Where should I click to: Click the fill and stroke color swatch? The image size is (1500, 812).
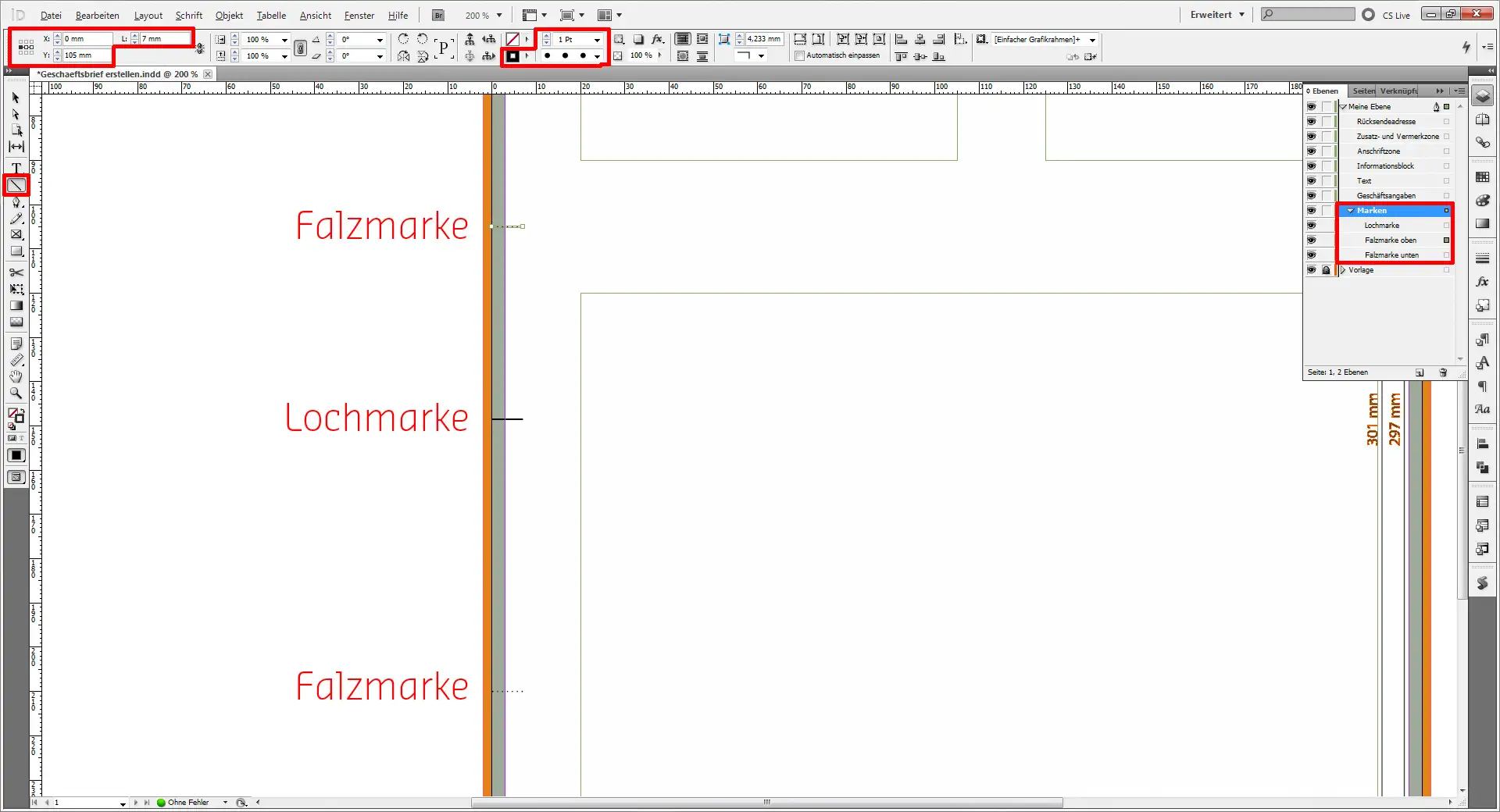pos(16,415)
